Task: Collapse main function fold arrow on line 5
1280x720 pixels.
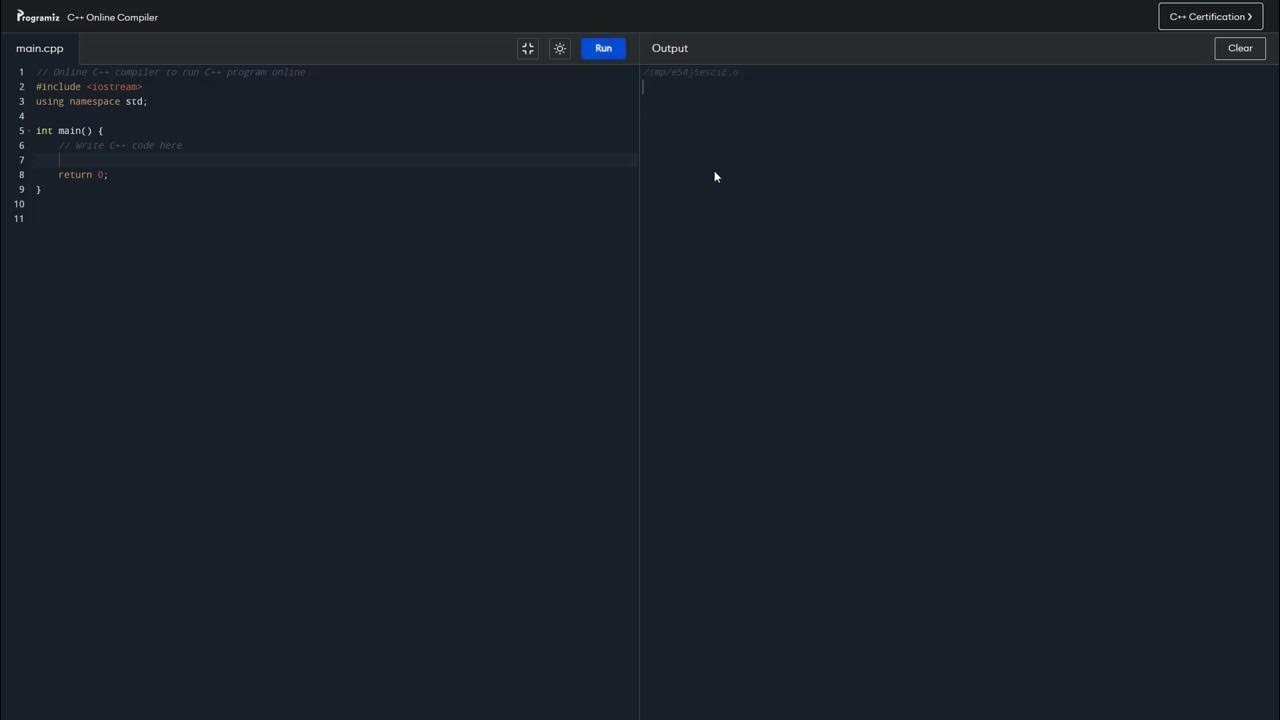Action: (x=29, y=131)
